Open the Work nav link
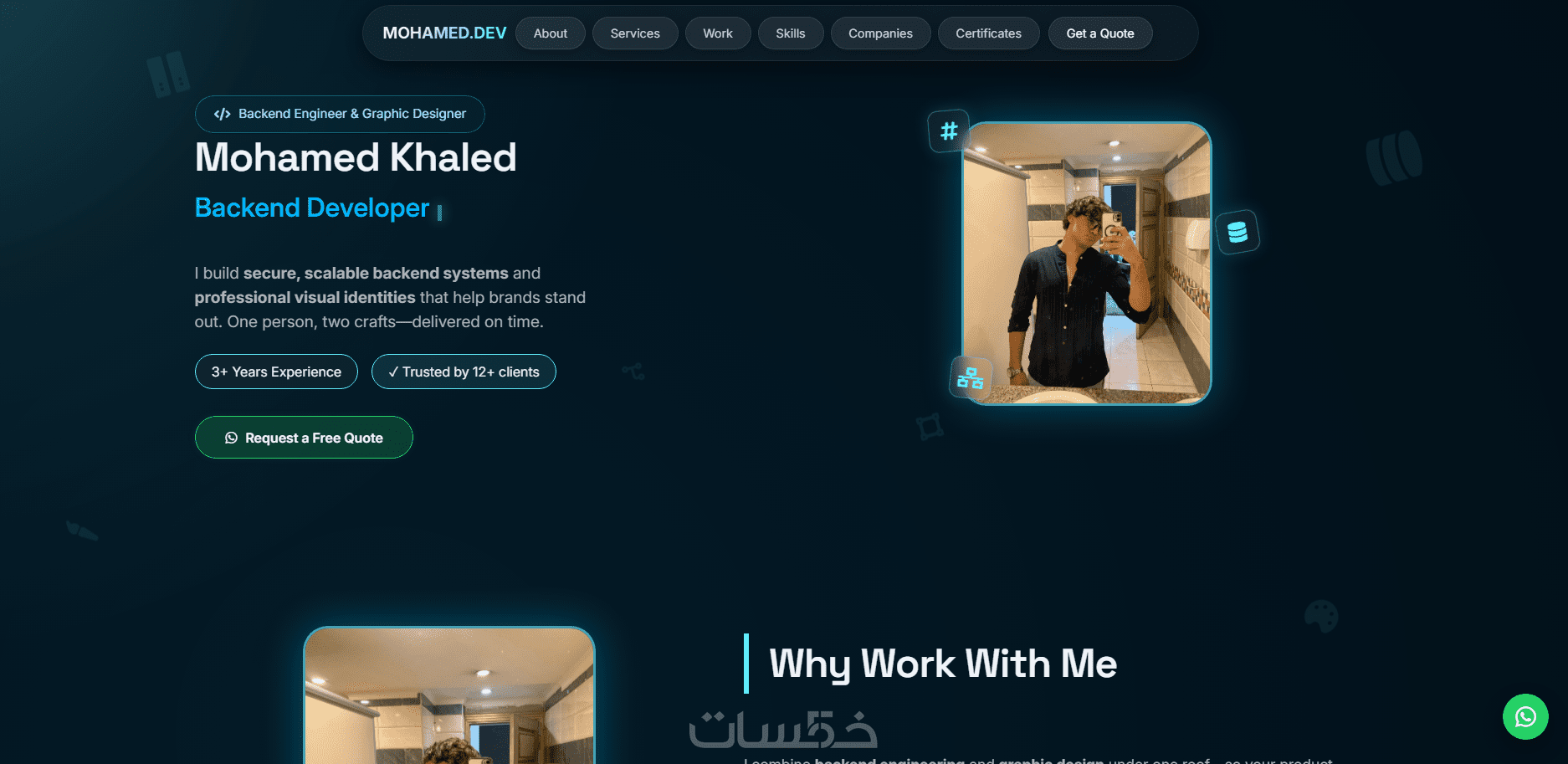Image resolution: width=1568 pixels, height=764 pixels. [x=718, y=33]
